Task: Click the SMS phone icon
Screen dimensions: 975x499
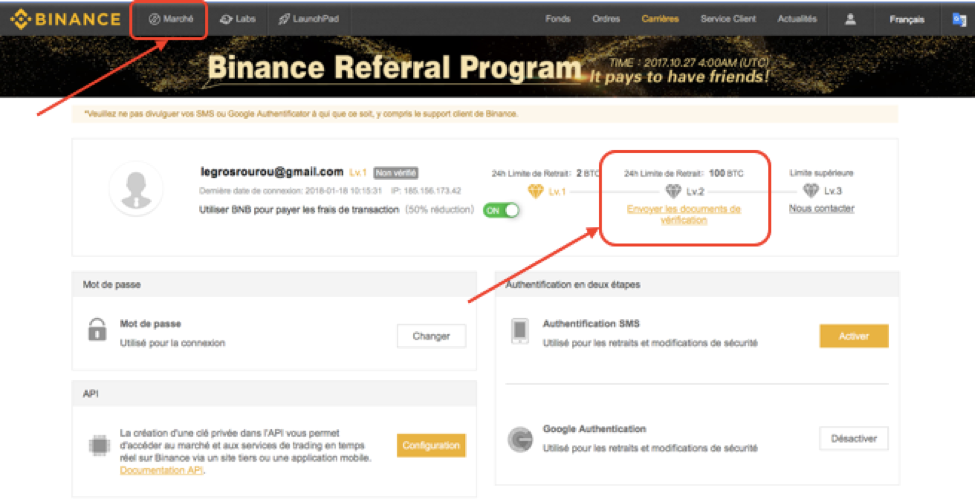Action: point(520,330)
